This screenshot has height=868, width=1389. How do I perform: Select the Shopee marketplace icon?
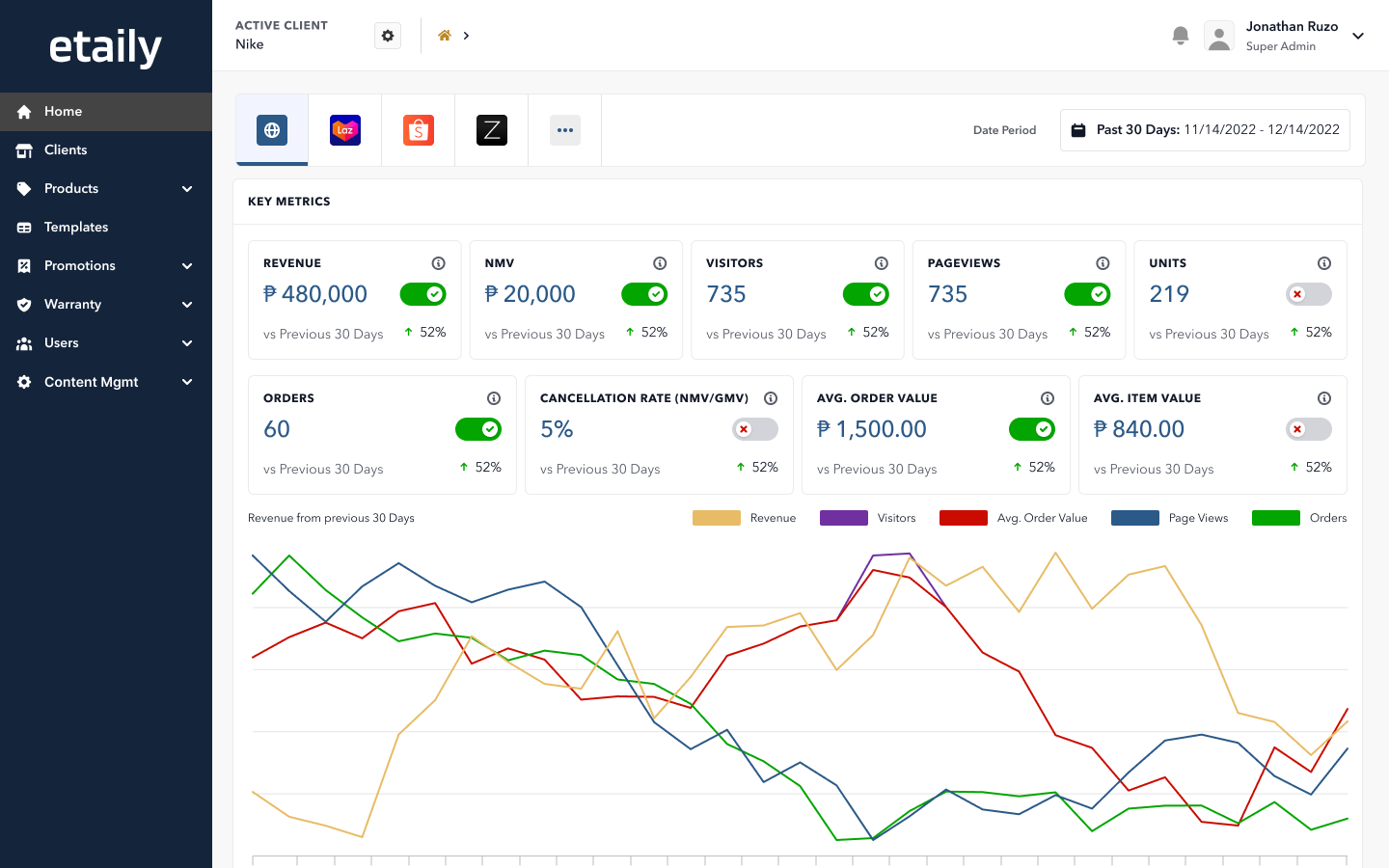tap(419, 130)
